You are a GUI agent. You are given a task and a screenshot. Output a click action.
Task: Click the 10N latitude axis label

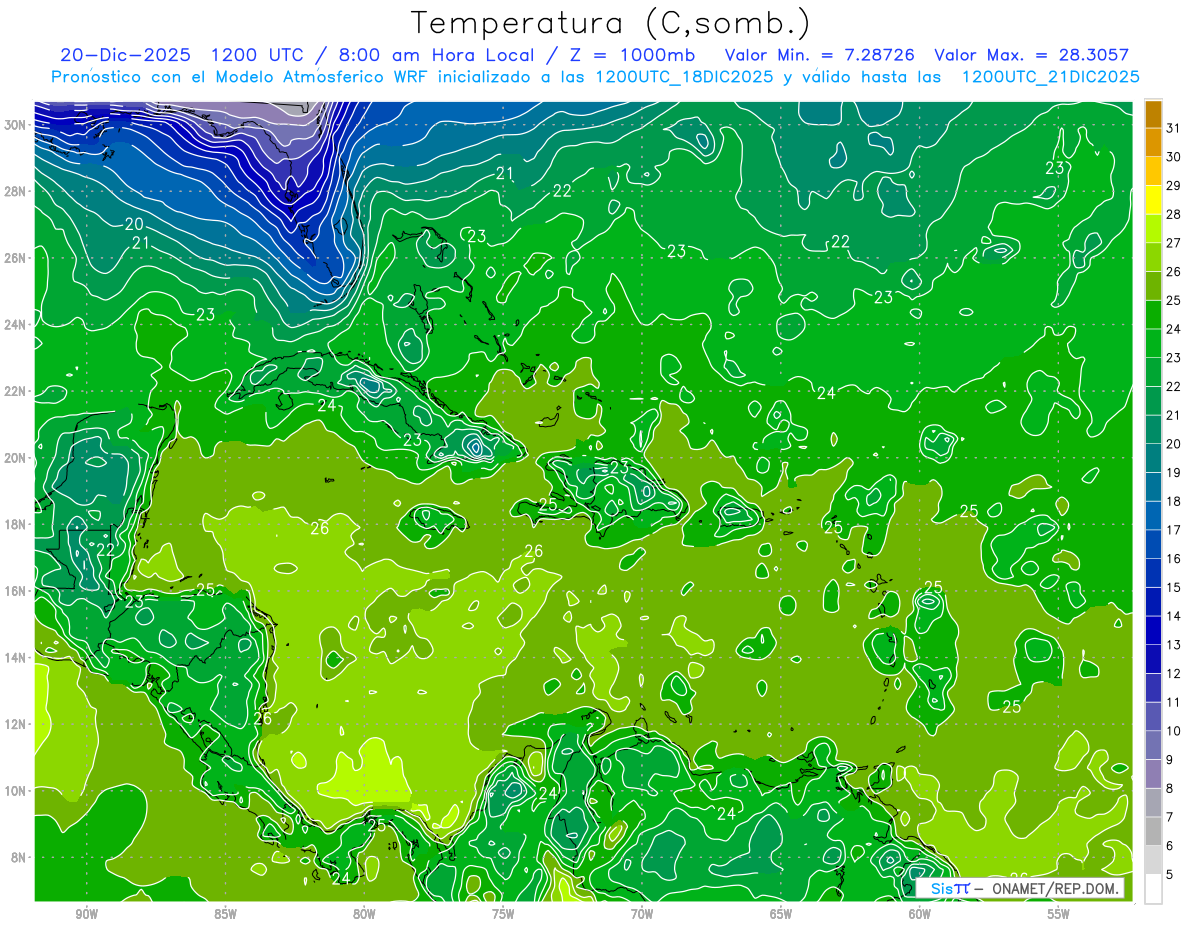click(x=17, y=791)
